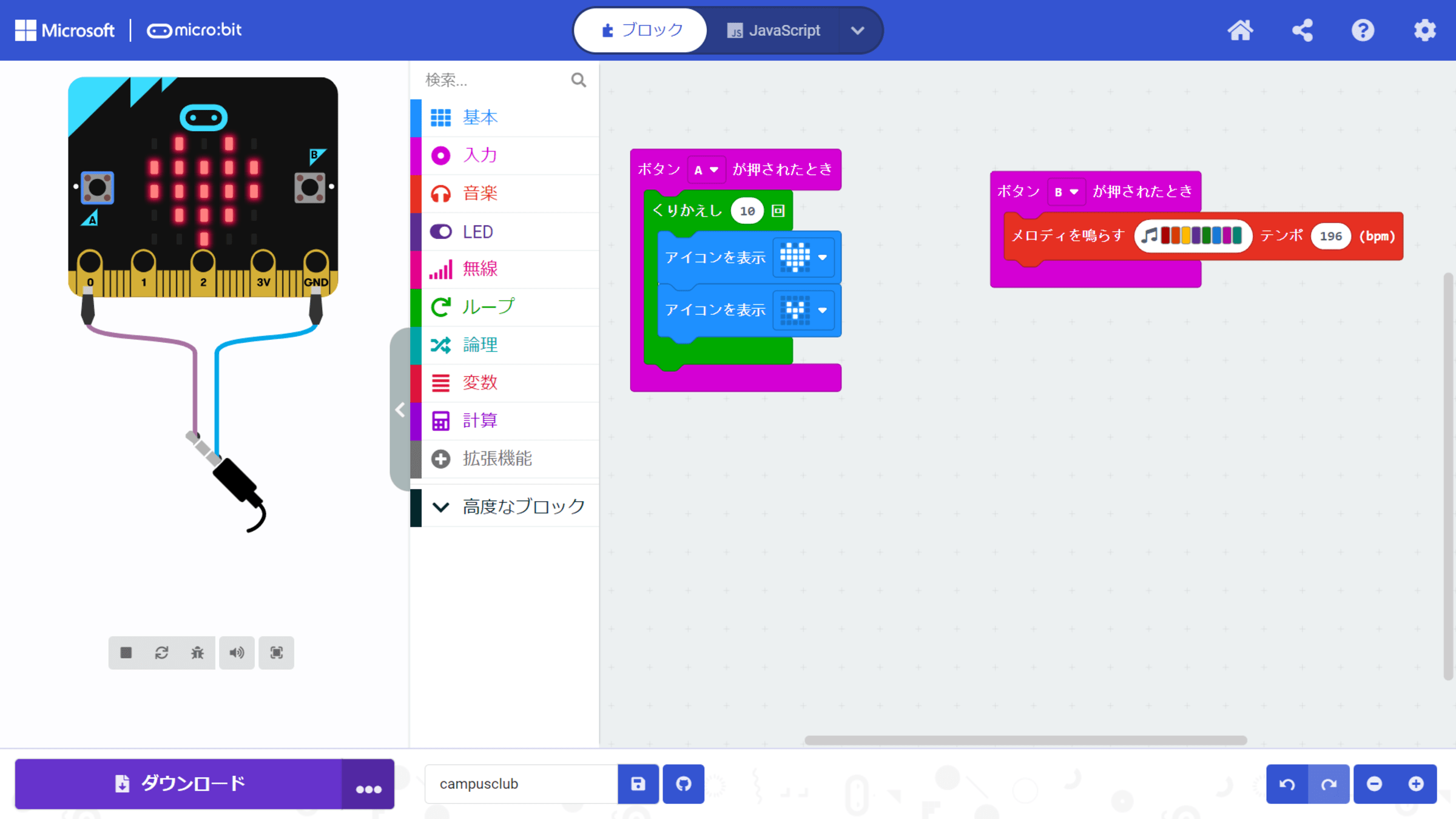Launch the simulator in fullscreen
The height and width of the screenshot is (819, 1456).
click(276, 653)
